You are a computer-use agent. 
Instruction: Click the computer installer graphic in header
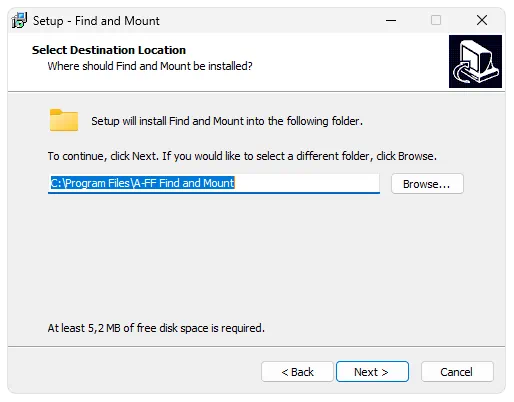tap(475, 61)
